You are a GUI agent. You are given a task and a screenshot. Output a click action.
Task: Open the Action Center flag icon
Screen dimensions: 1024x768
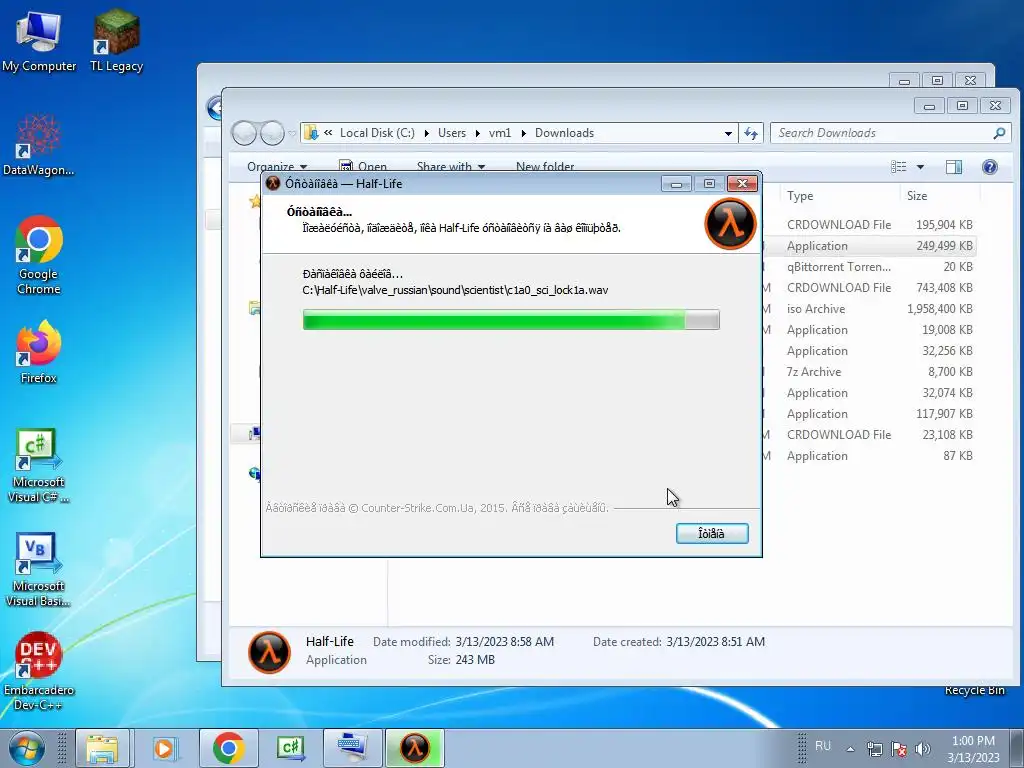click(x=899, y=749)
